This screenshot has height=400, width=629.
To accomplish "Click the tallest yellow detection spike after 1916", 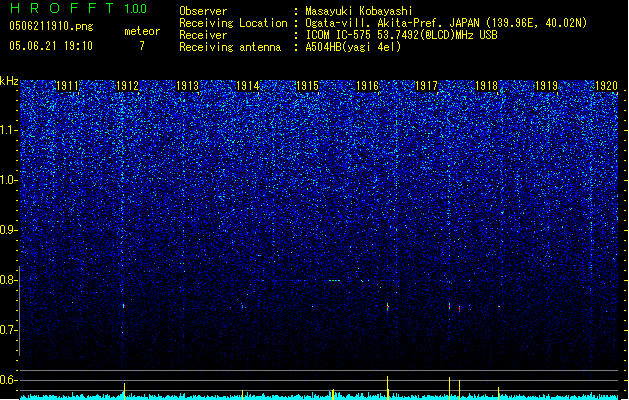I will tap(388, 388).
